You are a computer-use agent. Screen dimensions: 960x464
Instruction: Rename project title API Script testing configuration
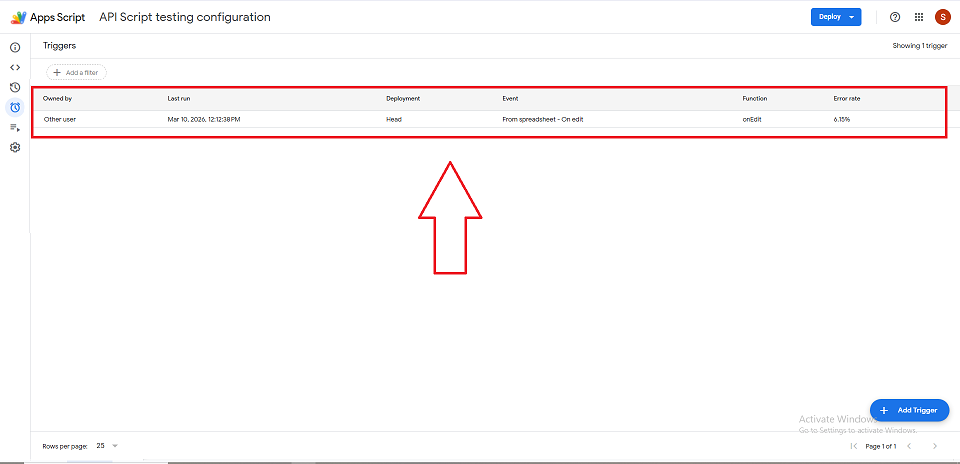point(185,17)
